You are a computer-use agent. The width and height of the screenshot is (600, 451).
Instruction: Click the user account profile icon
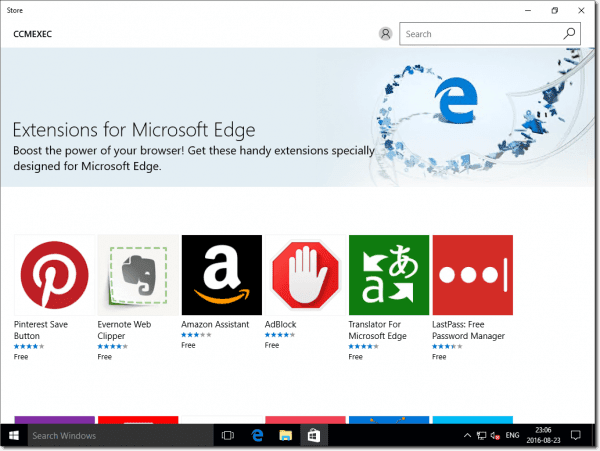(385, 34)
